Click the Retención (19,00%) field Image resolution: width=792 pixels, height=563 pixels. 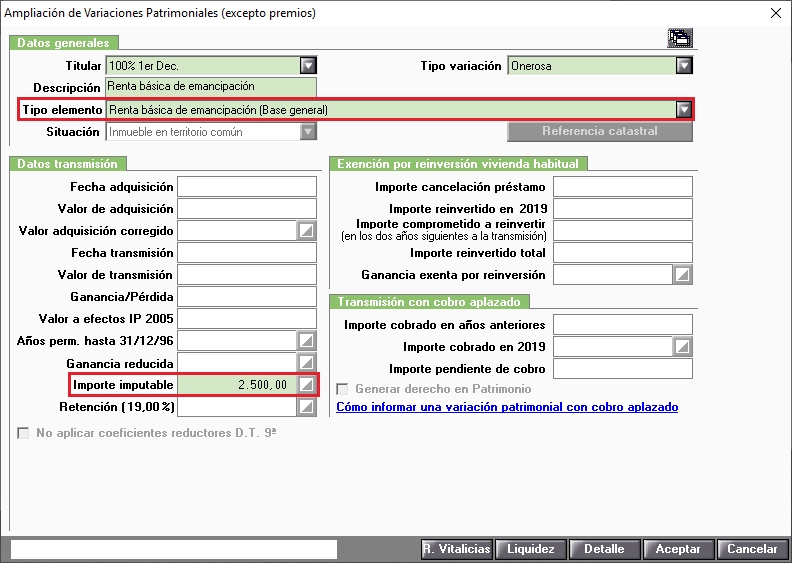tap(237, 406)
